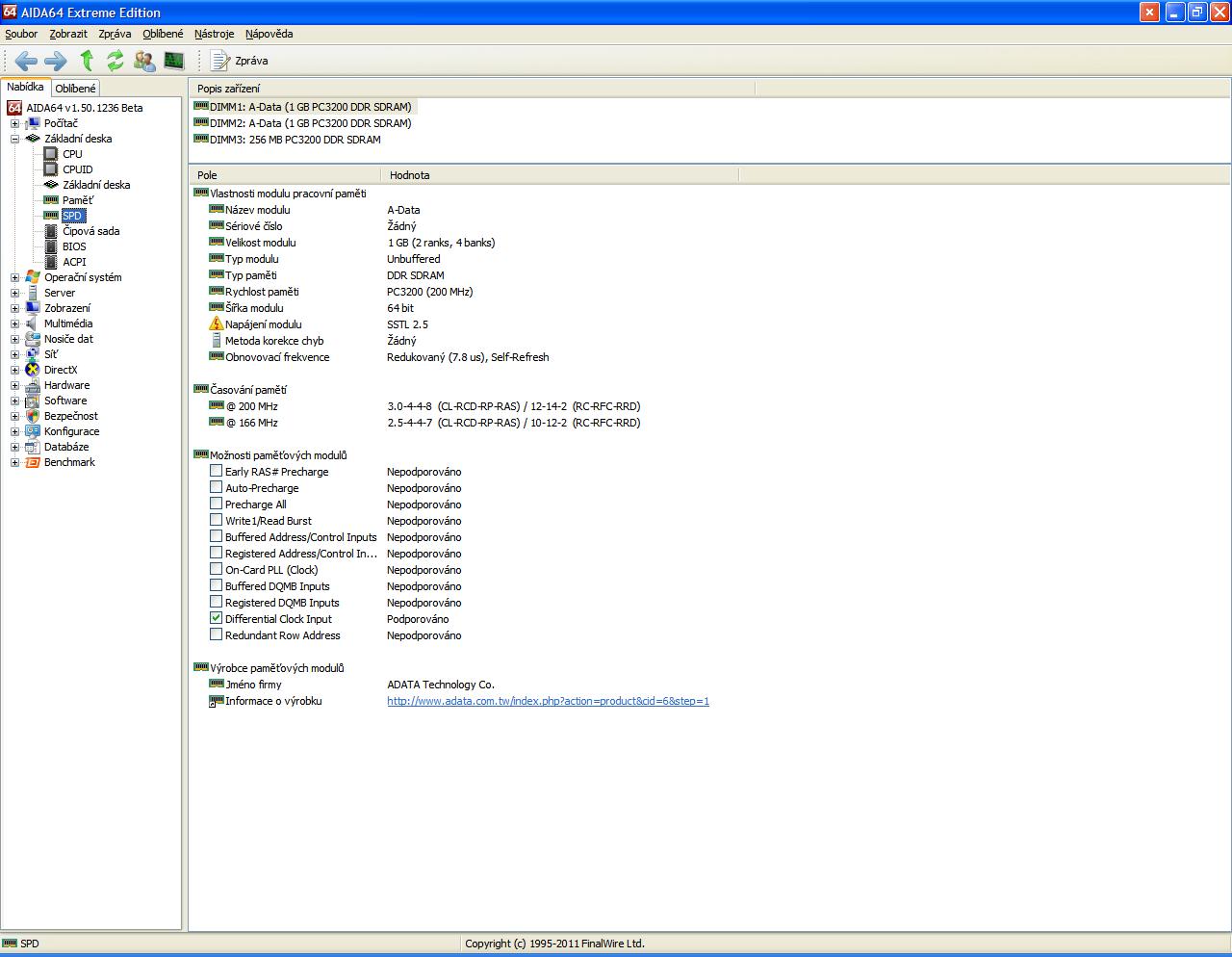Toggle the On-Card PLL (Clock) checkbox
This screenshot has height=957, width=1232.
[217, 570]
